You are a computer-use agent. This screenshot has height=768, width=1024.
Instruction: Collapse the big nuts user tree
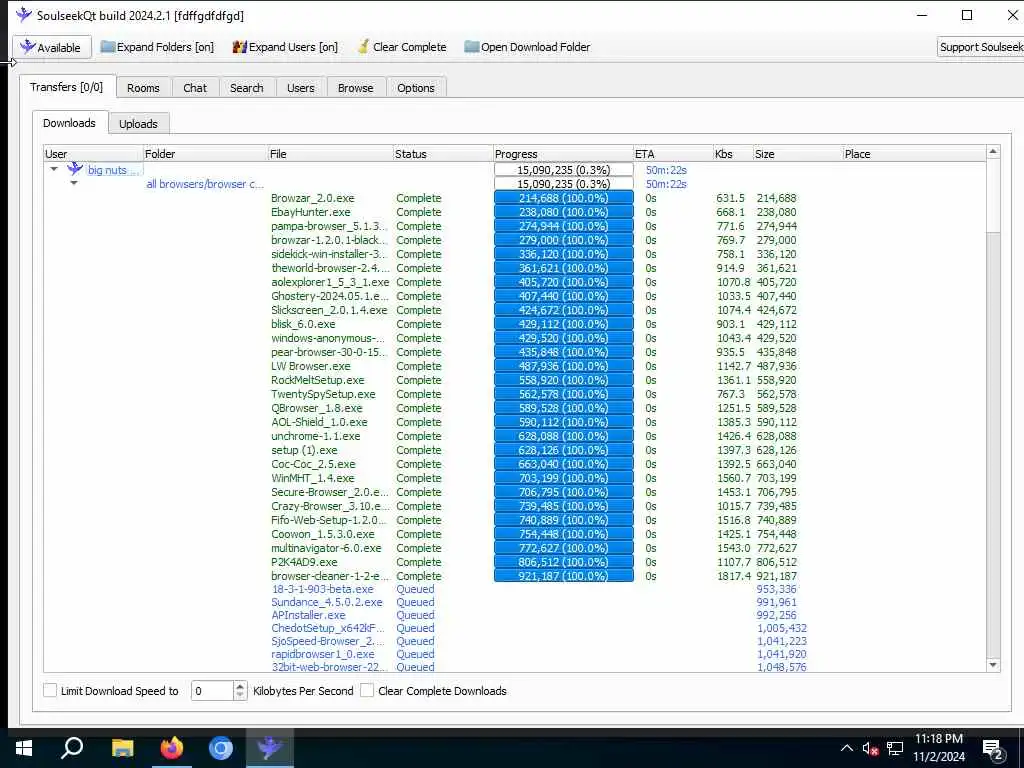point(54,169)
